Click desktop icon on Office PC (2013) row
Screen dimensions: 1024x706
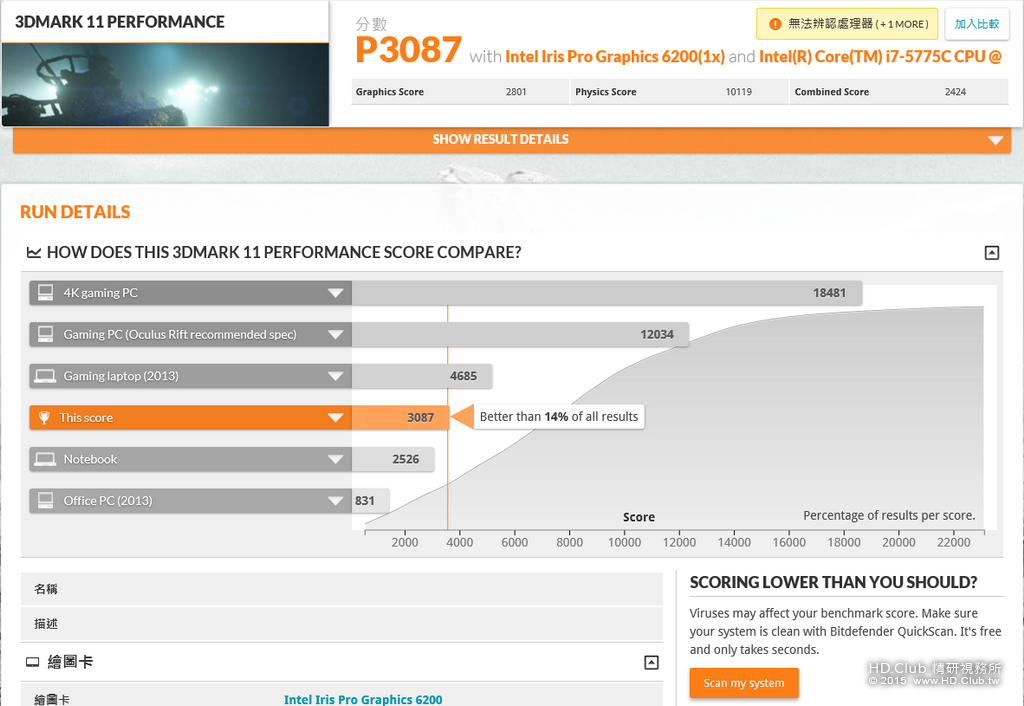(x=46, y=501)
